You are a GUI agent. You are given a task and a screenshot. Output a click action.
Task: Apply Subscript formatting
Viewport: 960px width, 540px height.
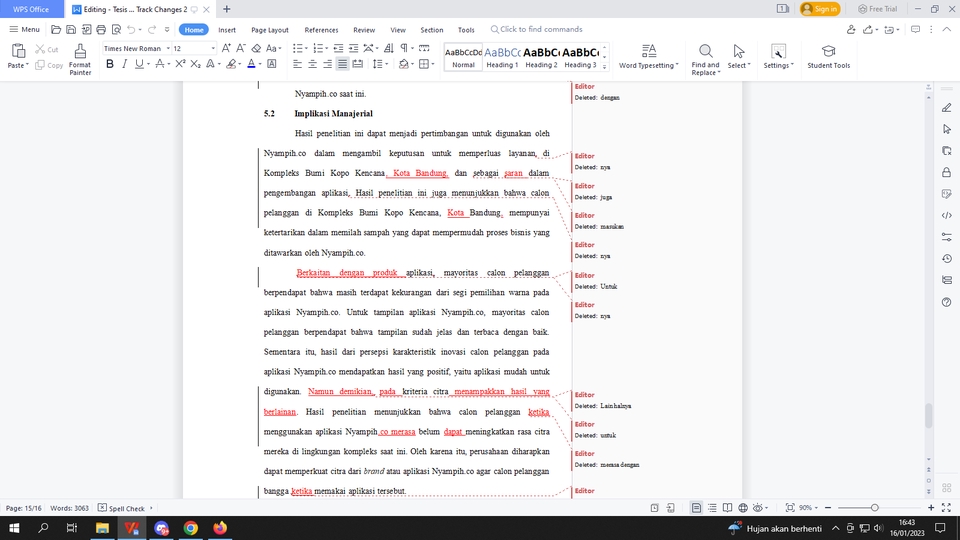click(195, 64)
